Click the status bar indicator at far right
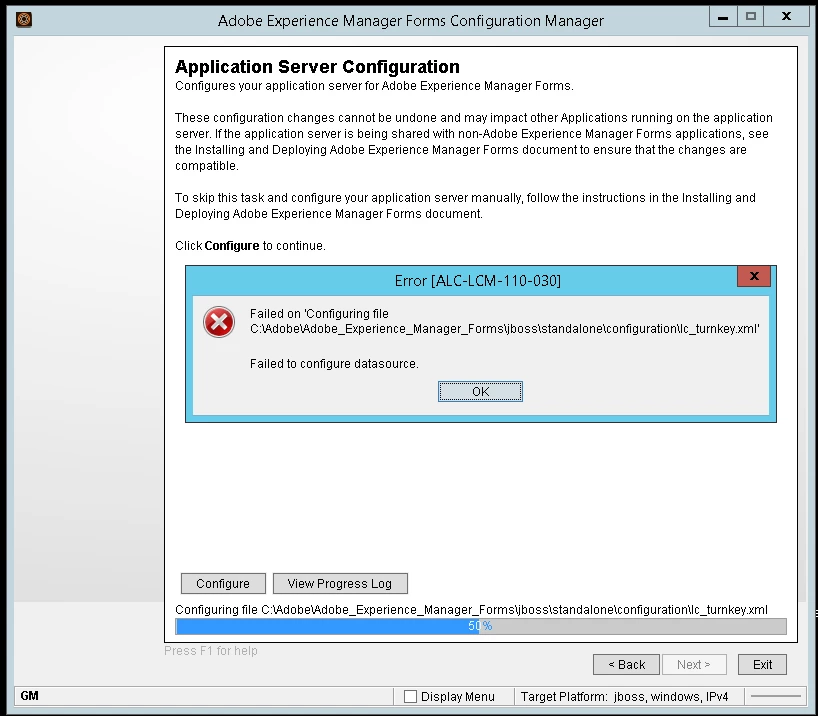 [776, 696]
